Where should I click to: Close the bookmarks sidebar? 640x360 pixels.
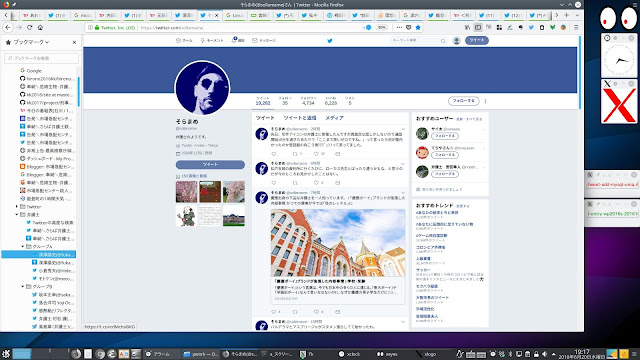click(x=74, y=42)
